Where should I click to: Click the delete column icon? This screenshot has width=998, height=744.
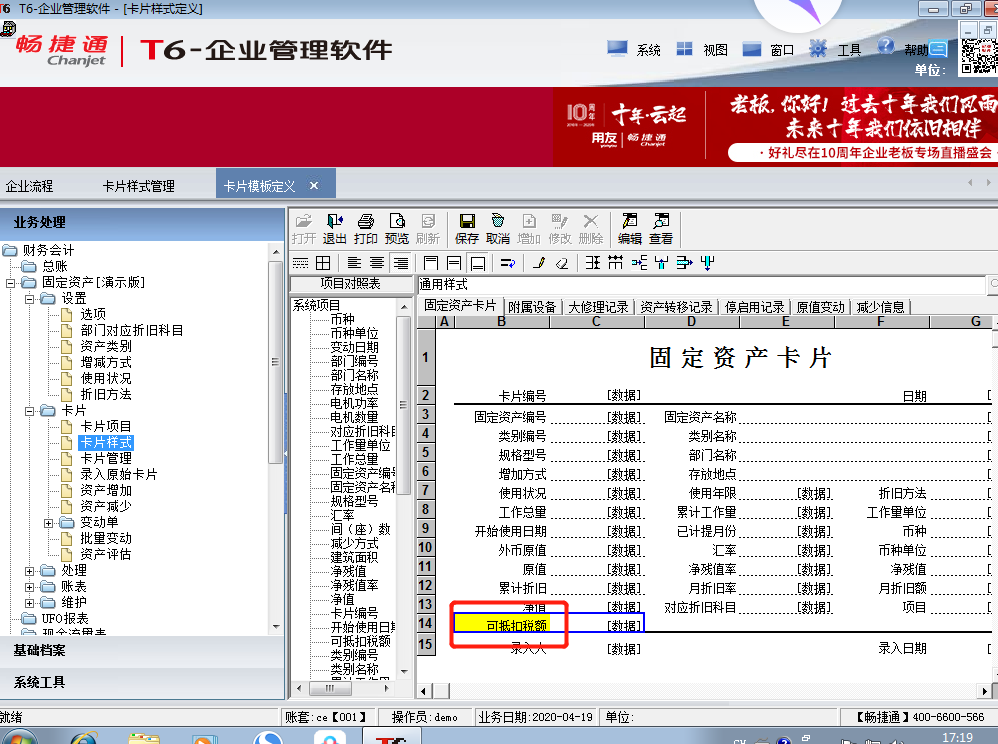708,263
